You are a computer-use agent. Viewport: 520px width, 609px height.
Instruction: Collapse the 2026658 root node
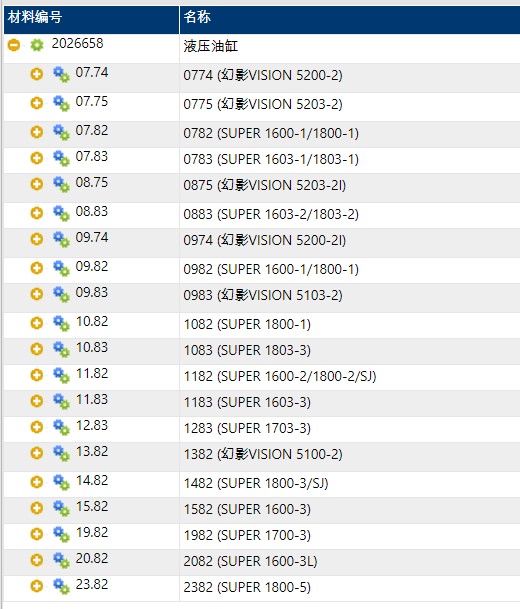14,45
